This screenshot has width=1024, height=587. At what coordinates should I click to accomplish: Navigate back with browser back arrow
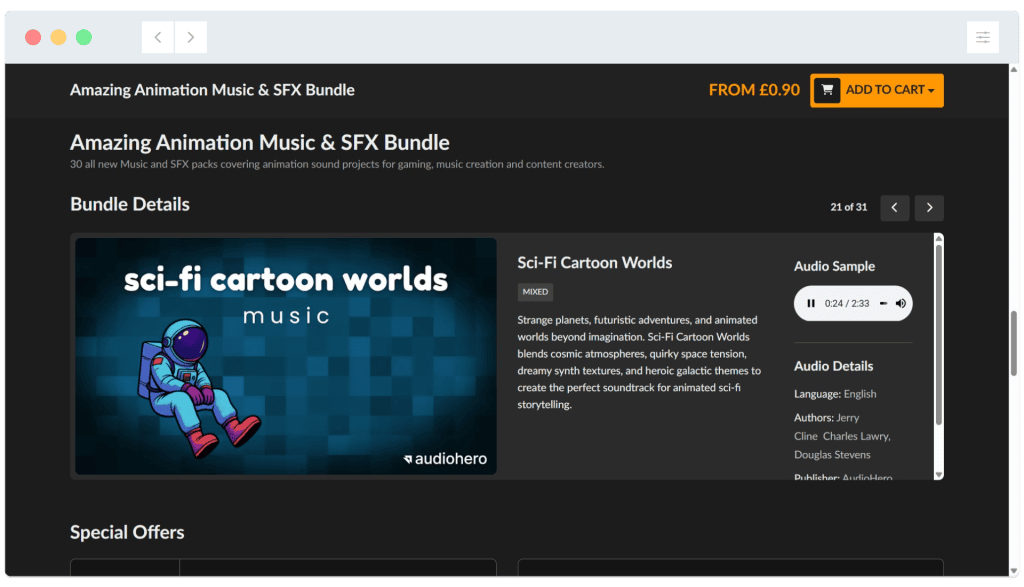click(x=158, y=37)
